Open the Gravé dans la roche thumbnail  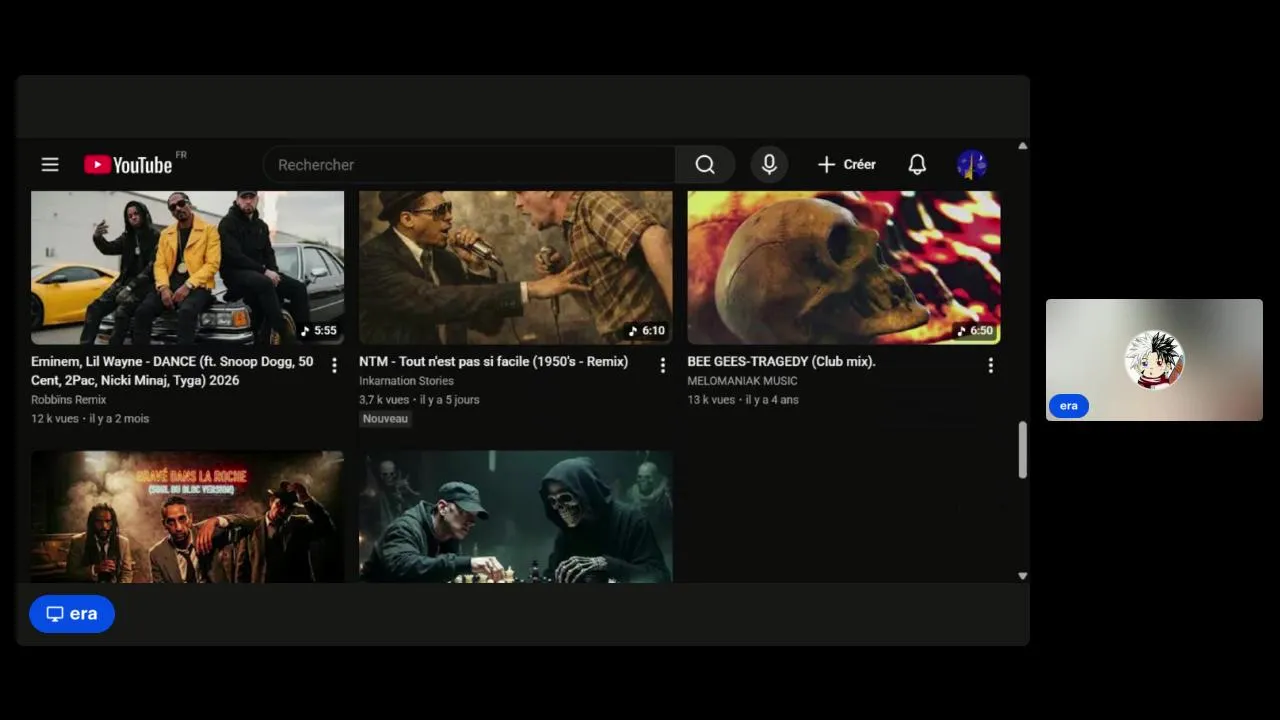click(187, 516)
